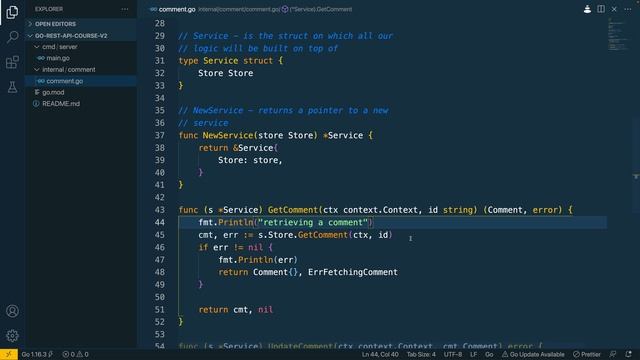Change language mode from Go

click(489, 354)
